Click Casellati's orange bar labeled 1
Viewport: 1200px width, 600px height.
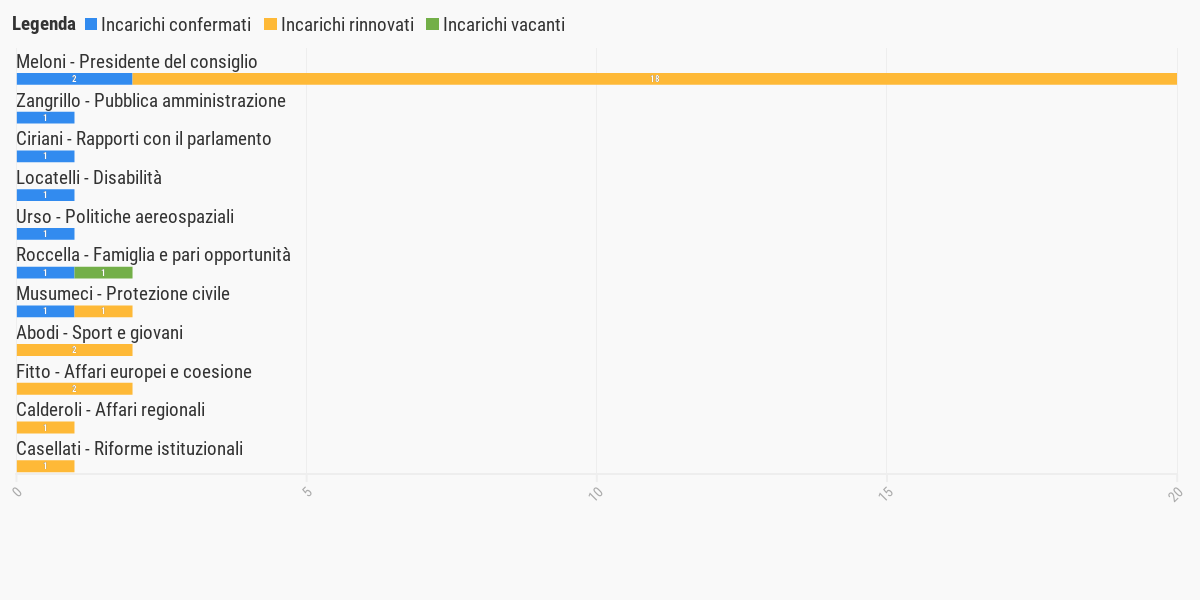coord(45,466)
